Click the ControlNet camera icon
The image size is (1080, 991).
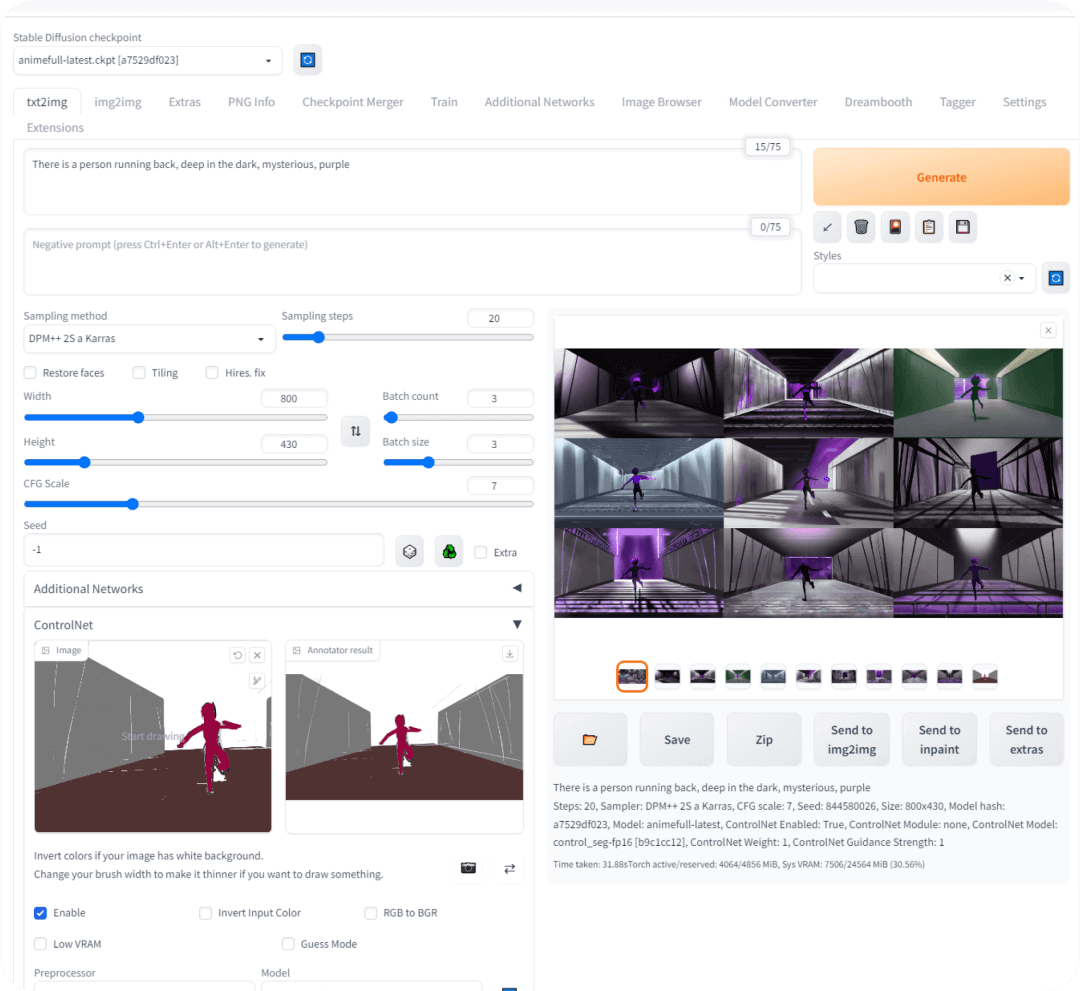468,868
